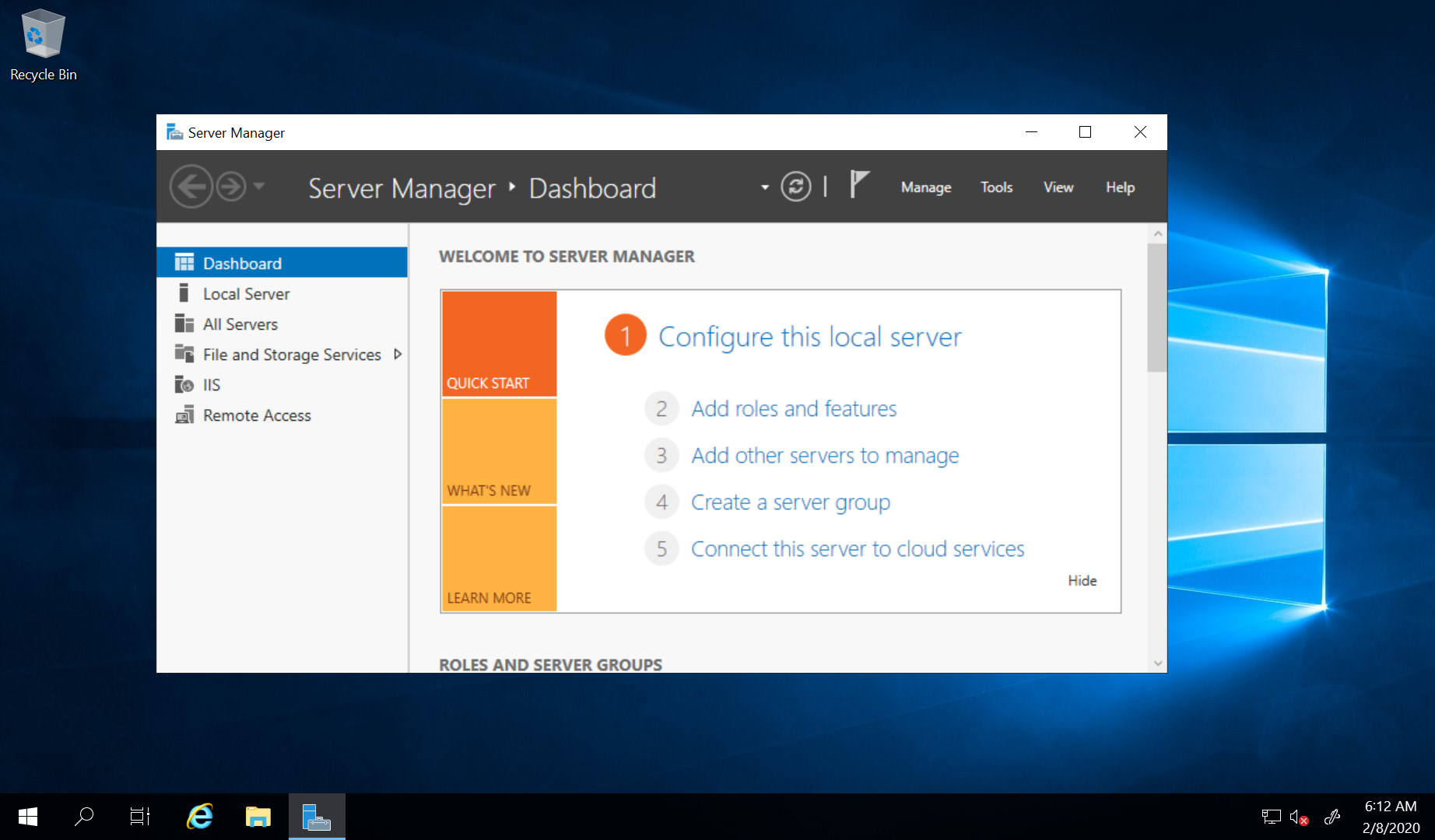Viewport: 1435px width, 840px height.
Task: Click the back navigation arrow in Server Manager
Action: (191, 187)
